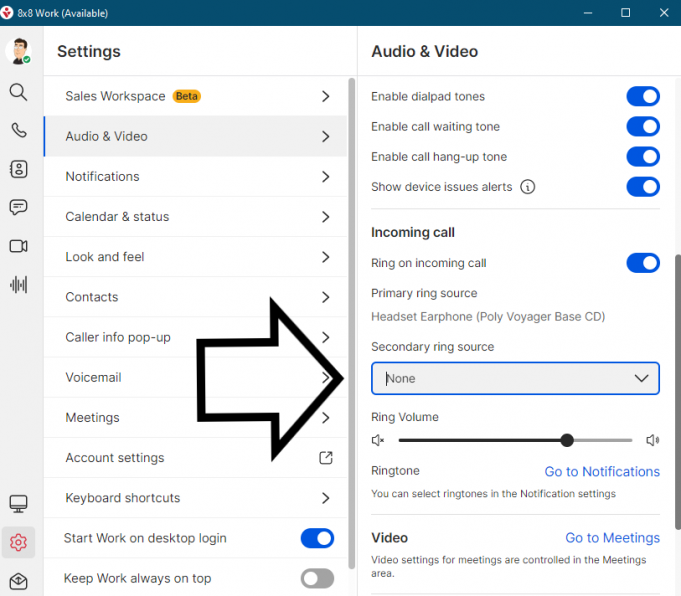Open the video meetings camera icon
The height and width of the screenshot is (596, 681).
coord(18,246)
